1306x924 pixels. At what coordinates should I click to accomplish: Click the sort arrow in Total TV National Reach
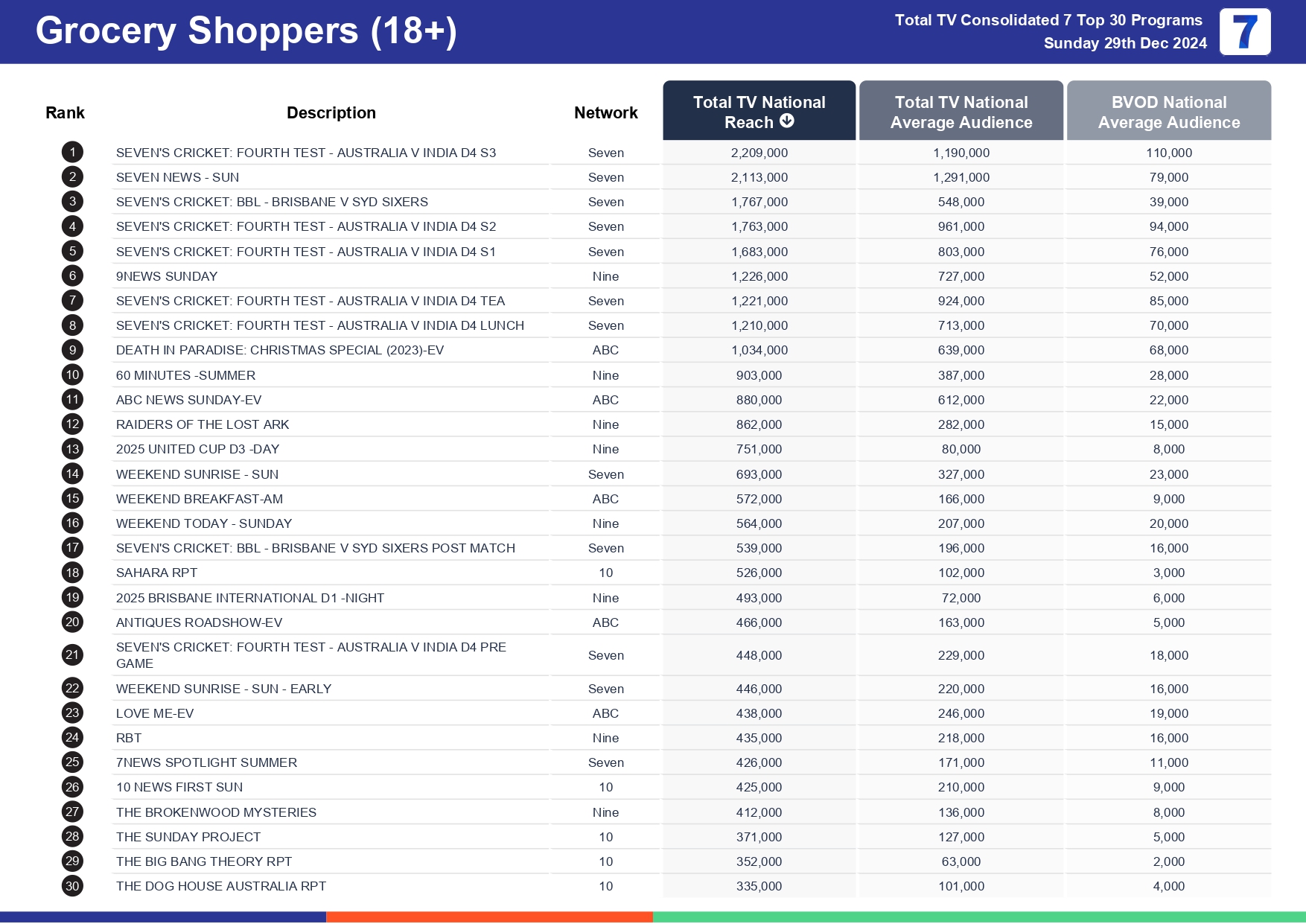point(787,121)
